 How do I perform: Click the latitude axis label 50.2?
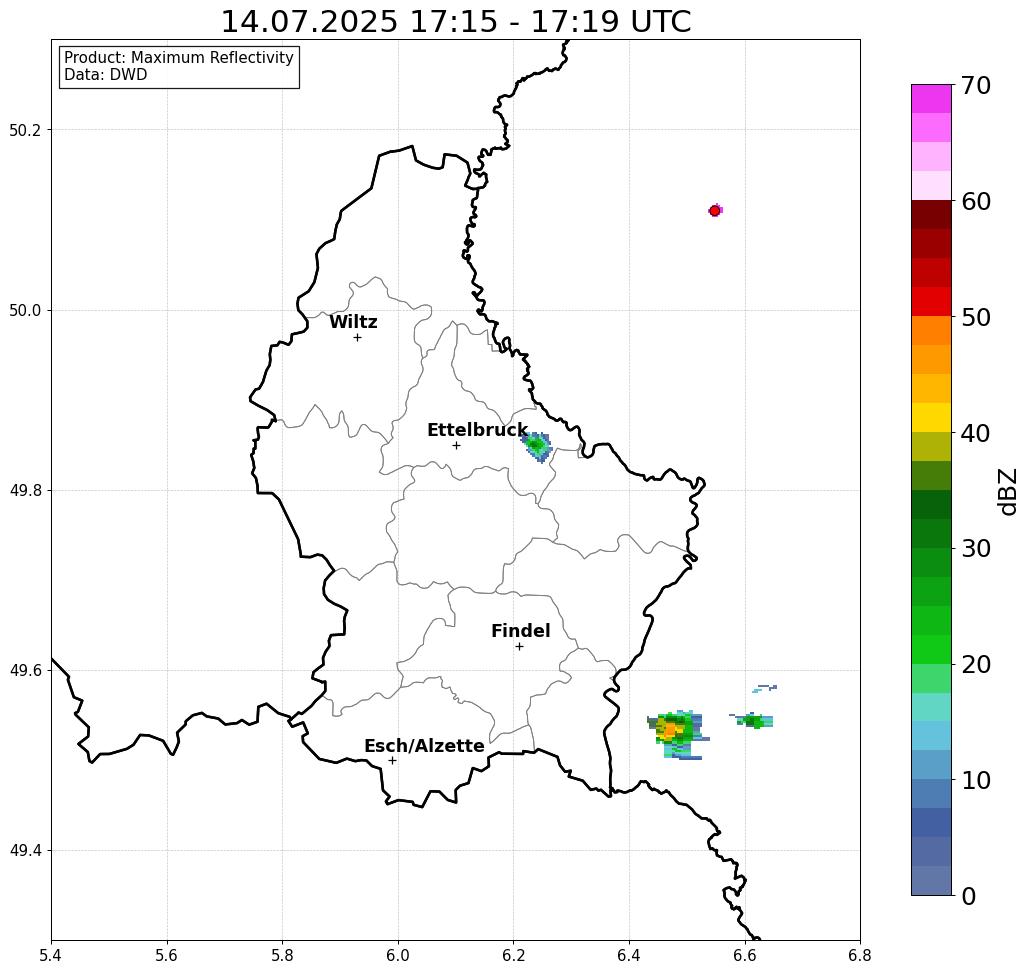point(25,130)
